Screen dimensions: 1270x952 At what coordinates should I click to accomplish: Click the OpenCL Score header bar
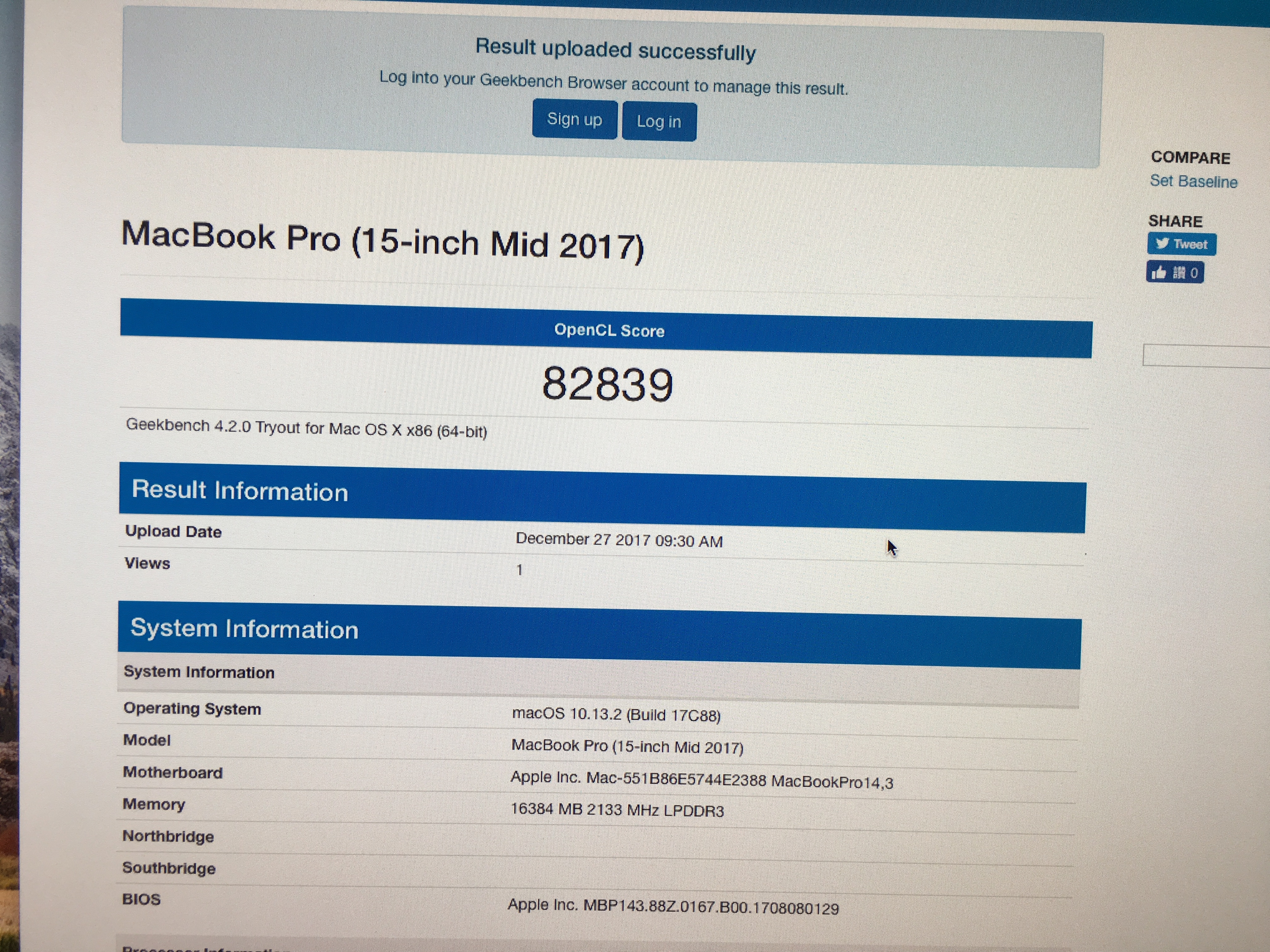606,328
